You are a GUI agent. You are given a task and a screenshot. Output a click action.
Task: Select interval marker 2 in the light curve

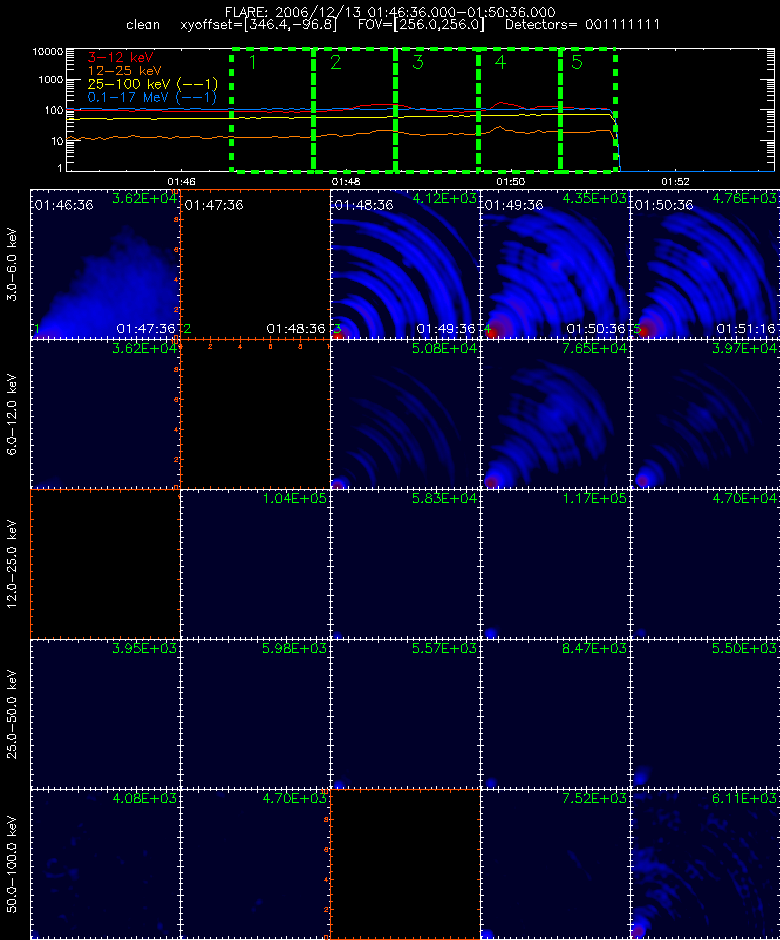[x=335, y=62]
